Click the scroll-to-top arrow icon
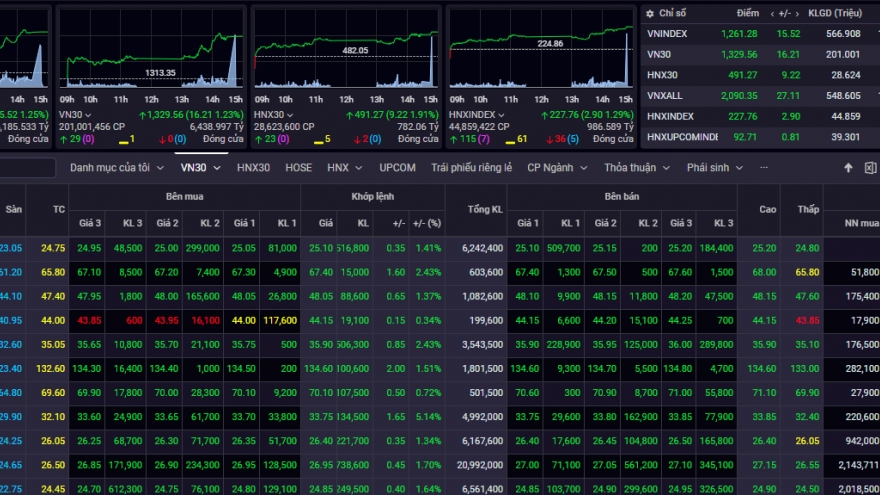 pos(849,168)
